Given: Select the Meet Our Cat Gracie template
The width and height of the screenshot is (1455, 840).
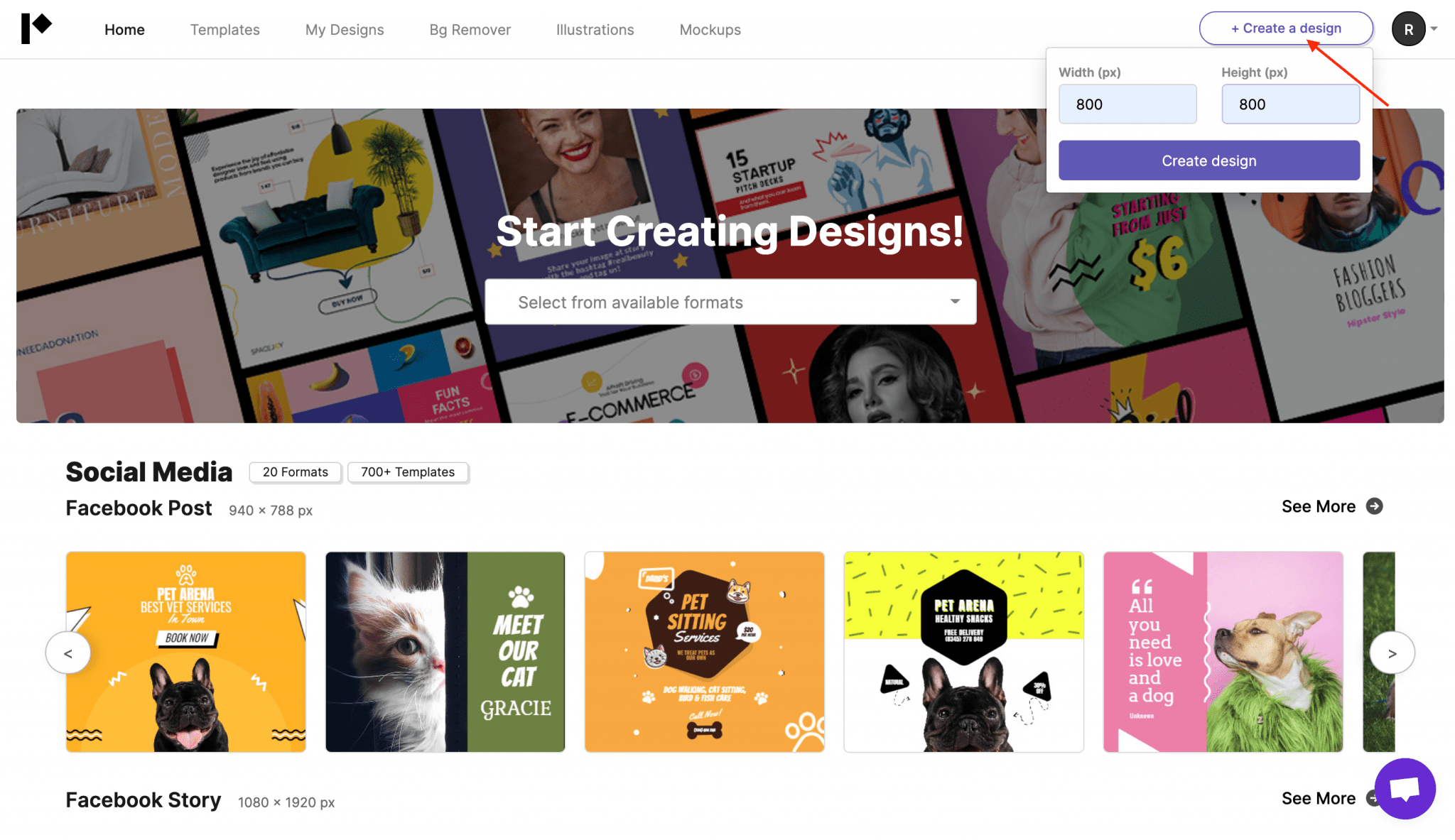Looking at the screenshot, I should [445, 652].
